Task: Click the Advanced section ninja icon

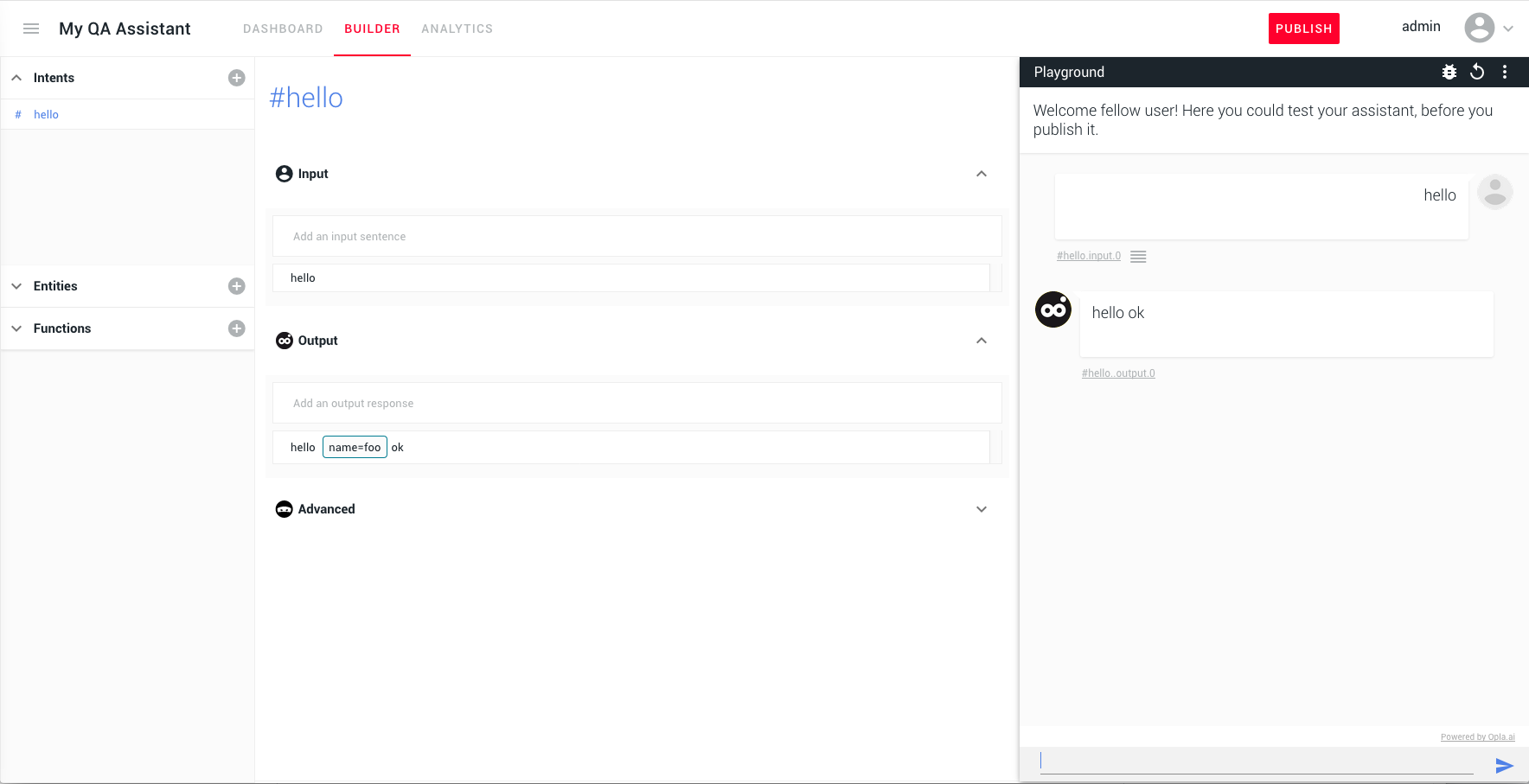Action: click(284, 509)
